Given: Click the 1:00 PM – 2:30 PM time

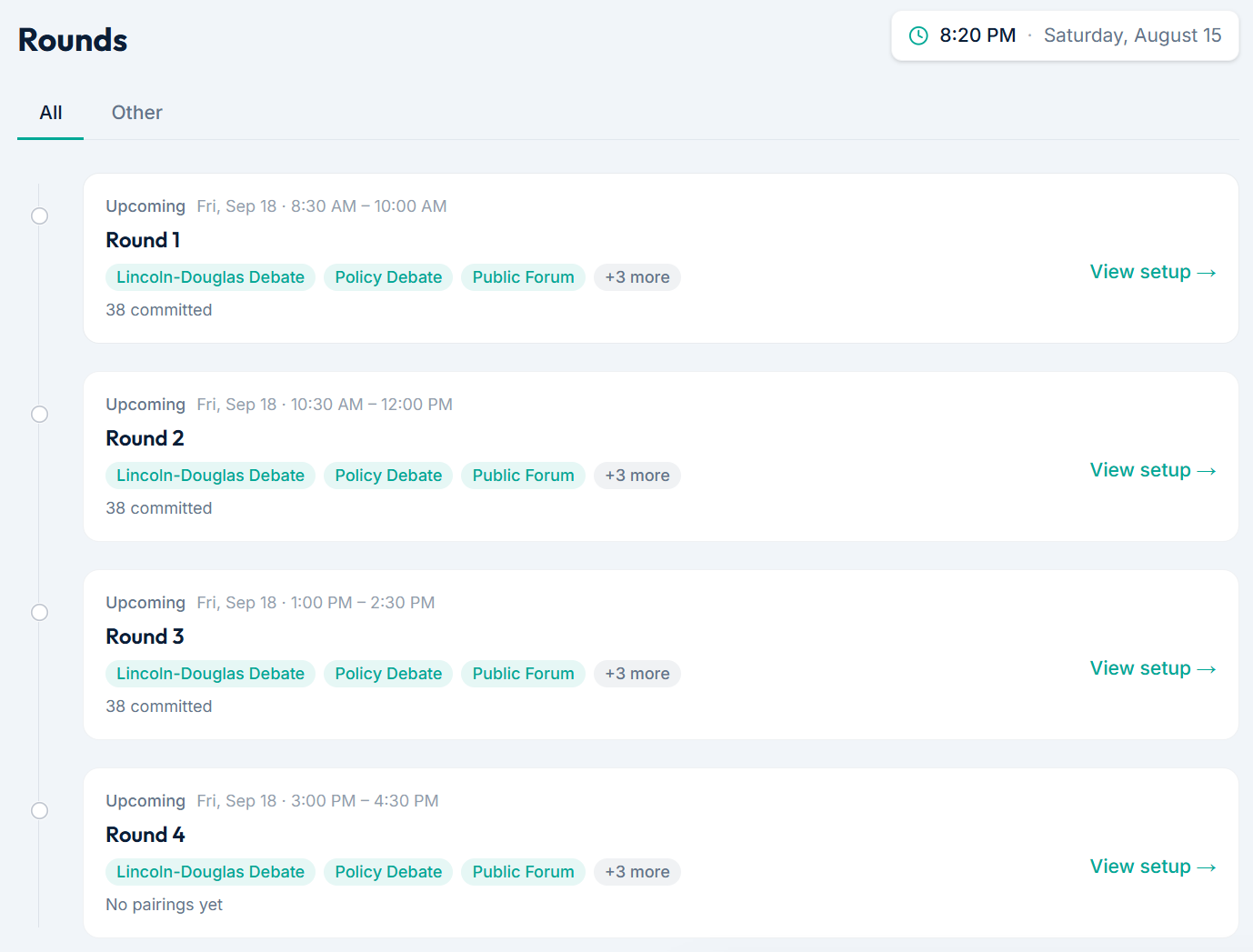Looking at the screenshot, I should [x=363, y=603].
